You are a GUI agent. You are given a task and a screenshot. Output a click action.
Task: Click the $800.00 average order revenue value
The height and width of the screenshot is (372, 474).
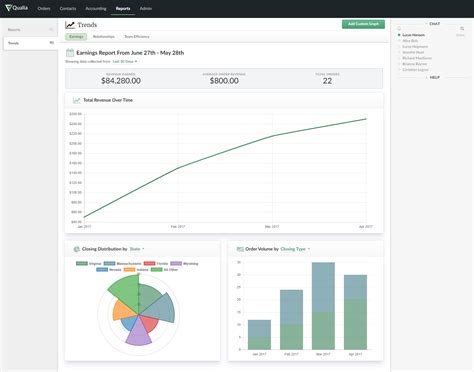[224, 81]
